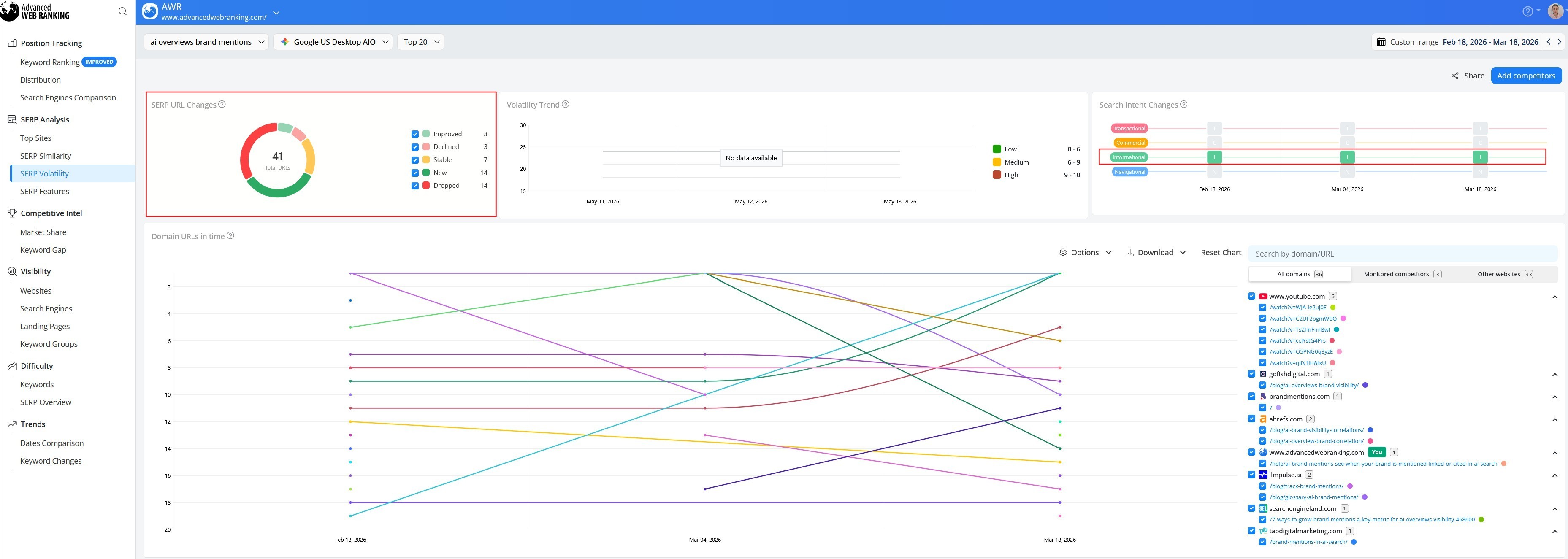Uncheck the New checkbox
Screen dimensions: 1568x559
[415, 173]
